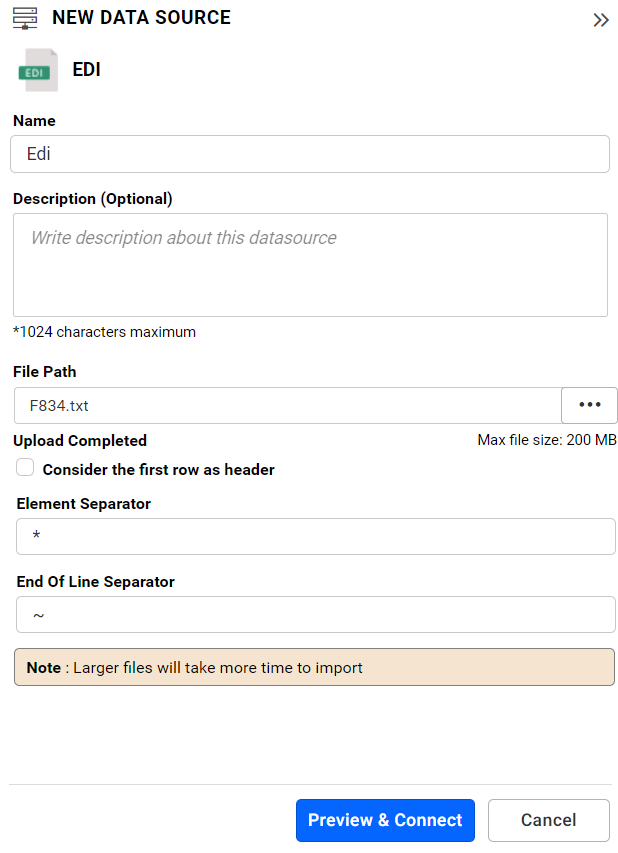
Task: Click the Max file size label
Action: point(547,440)
